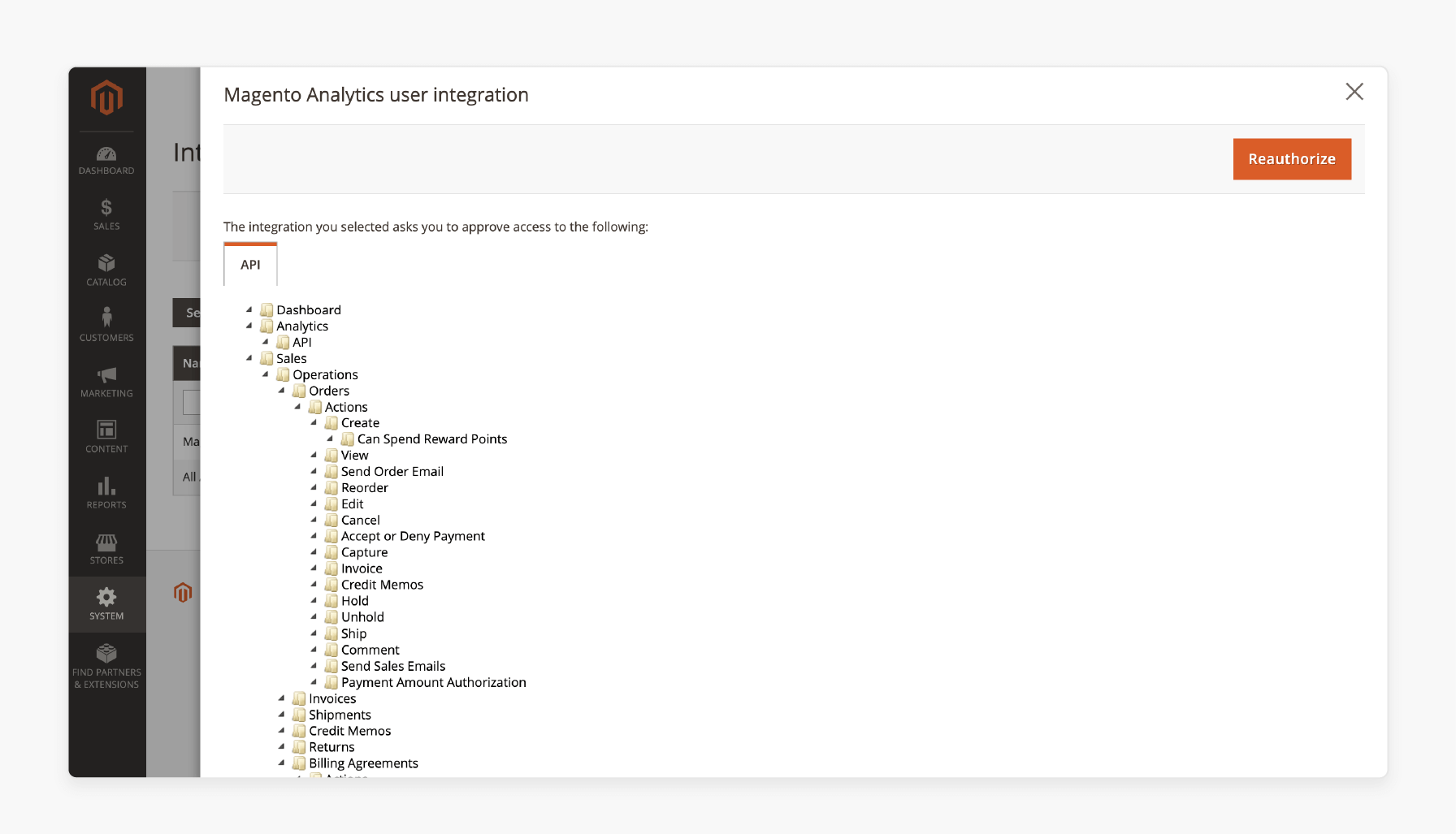Open Find Partners & Extensions menu
This screenshot has width=1456, height=834.
pos(106,666)
